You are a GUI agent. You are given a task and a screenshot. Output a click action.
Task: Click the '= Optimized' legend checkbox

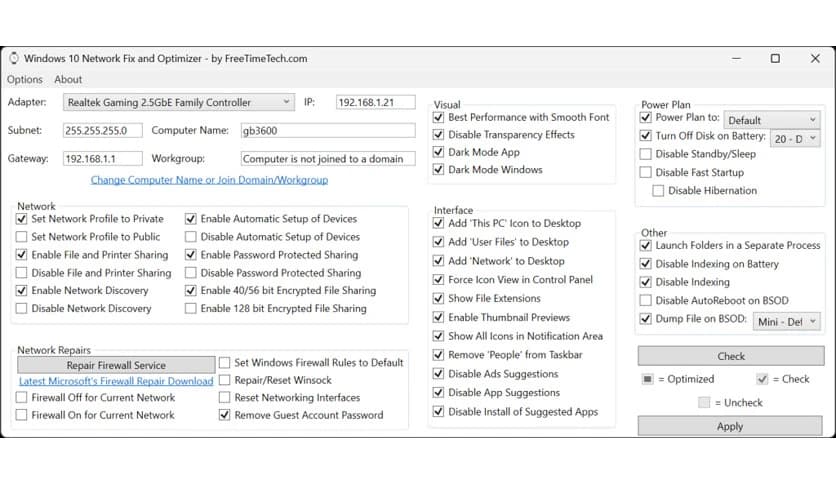point(647,379)
